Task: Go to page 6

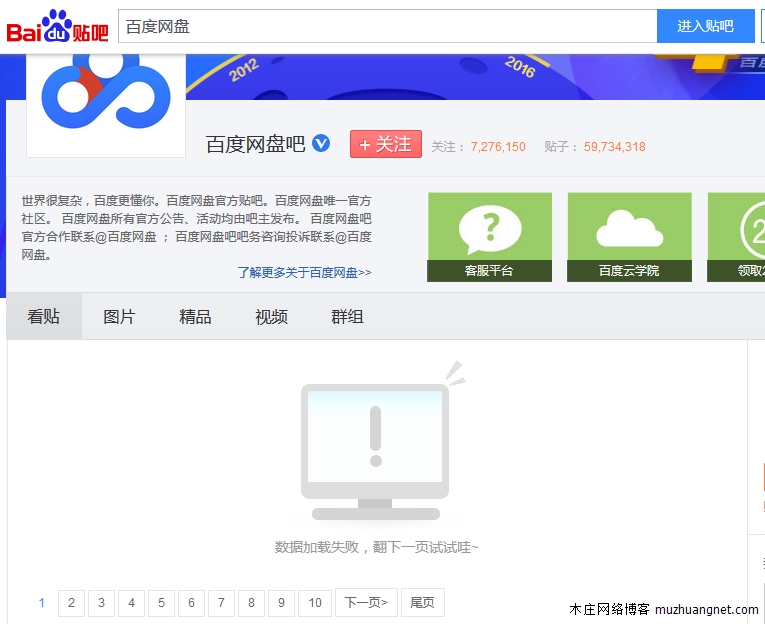Action: click(191, 603)
